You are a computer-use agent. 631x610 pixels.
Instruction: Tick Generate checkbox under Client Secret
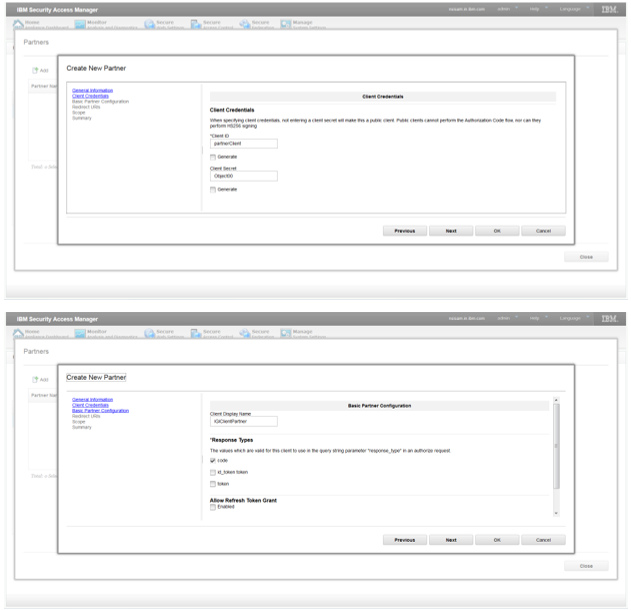[x=213, y=190]
